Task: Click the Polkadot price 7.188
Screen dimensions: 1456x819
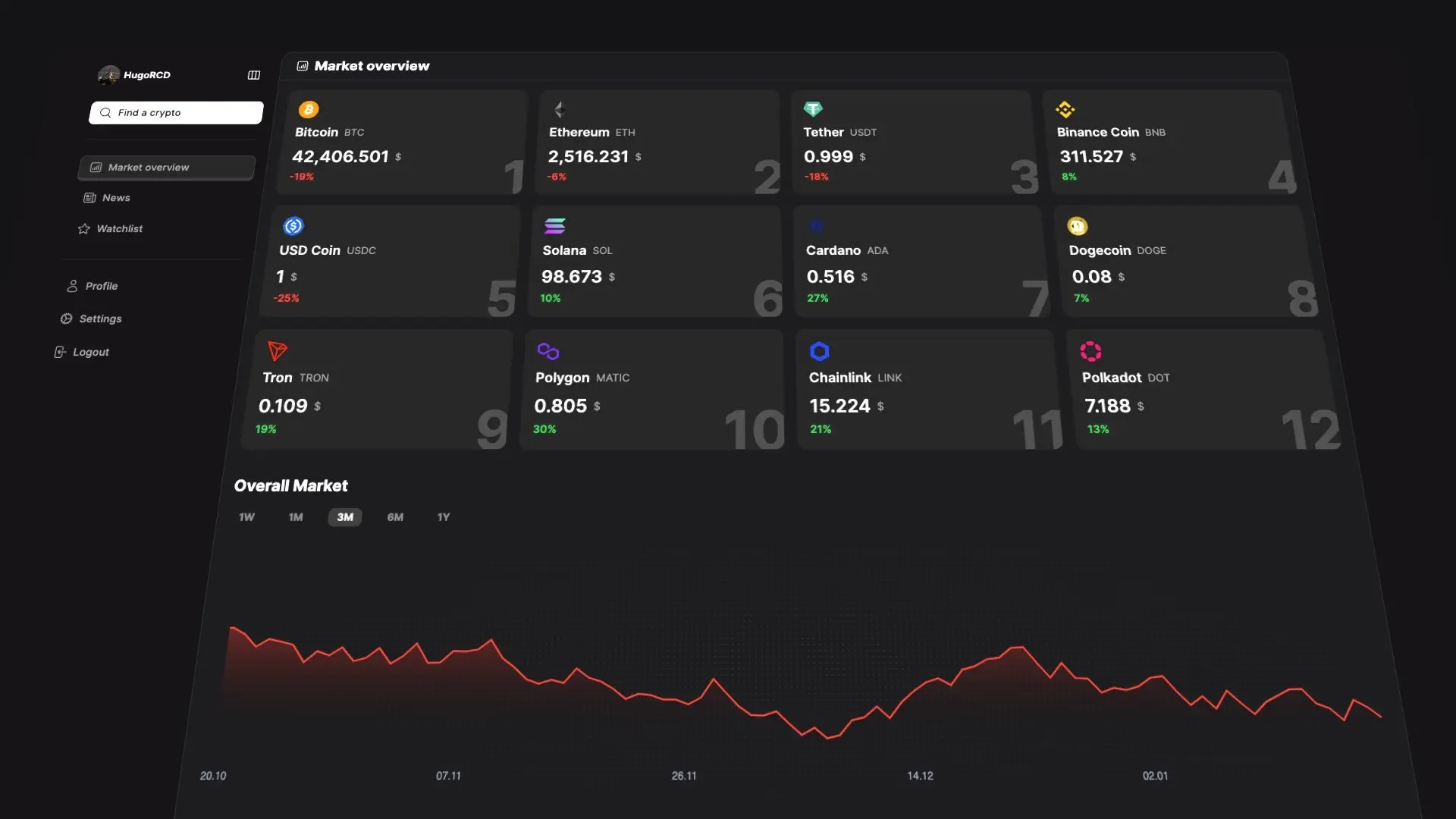Action: pyautogui.click(x=1107, y=406)
